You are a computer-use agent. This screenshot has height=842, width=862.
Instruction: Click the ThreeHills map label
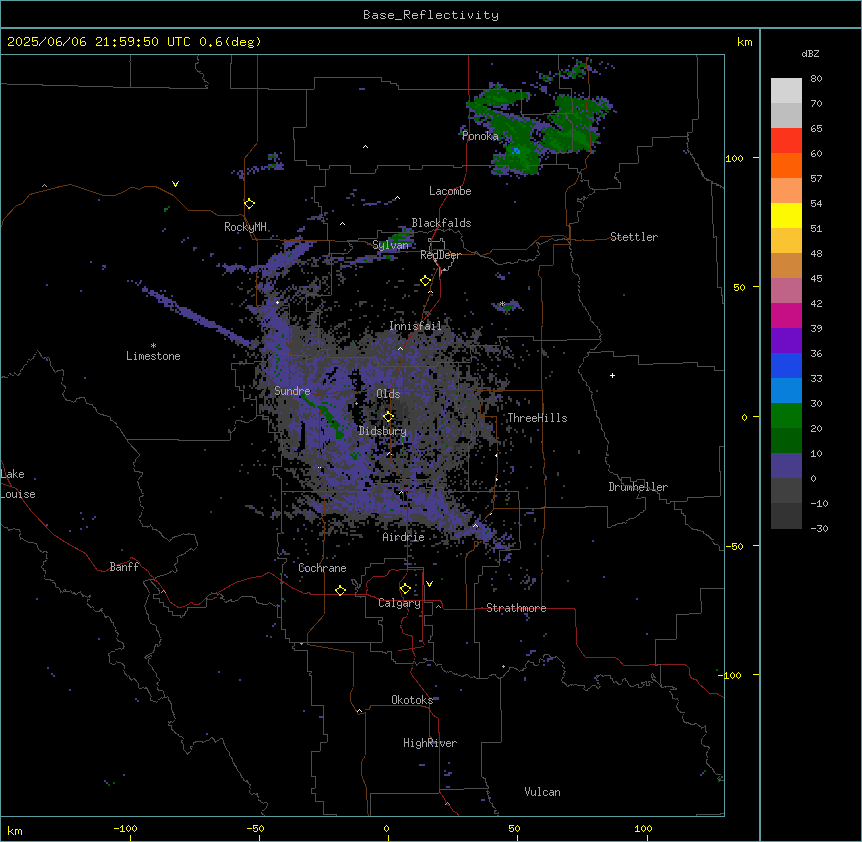[x=537, y=418]
